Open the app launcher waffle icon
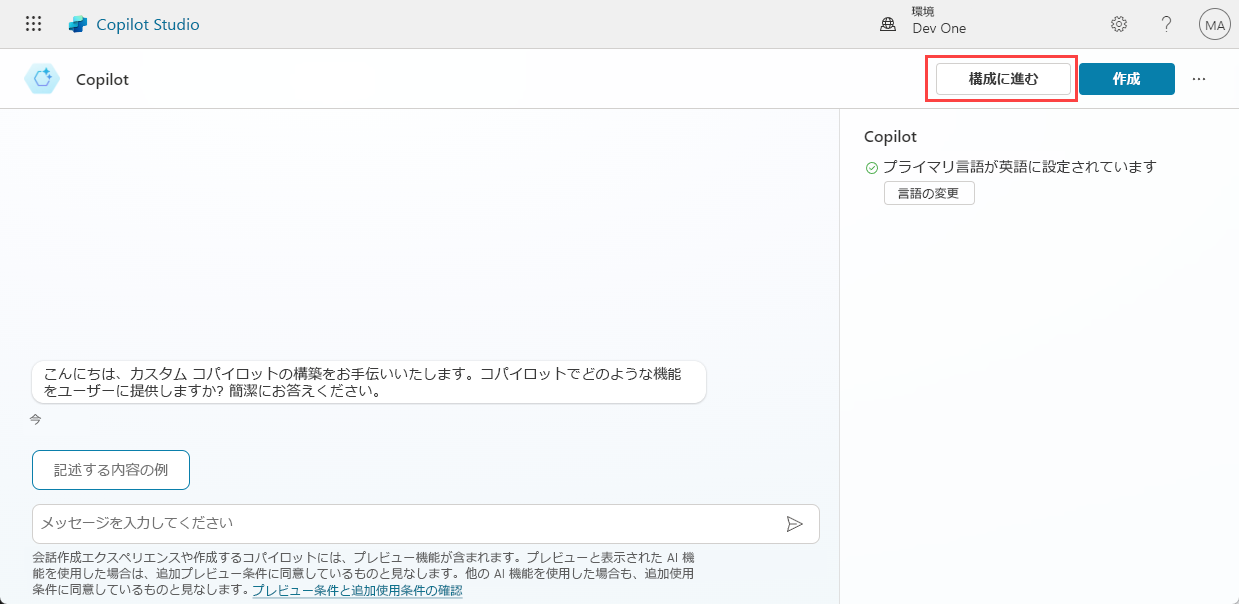The height and width of the screenshot is (604, 1239). pyautogui.click(x=33, y=24)
